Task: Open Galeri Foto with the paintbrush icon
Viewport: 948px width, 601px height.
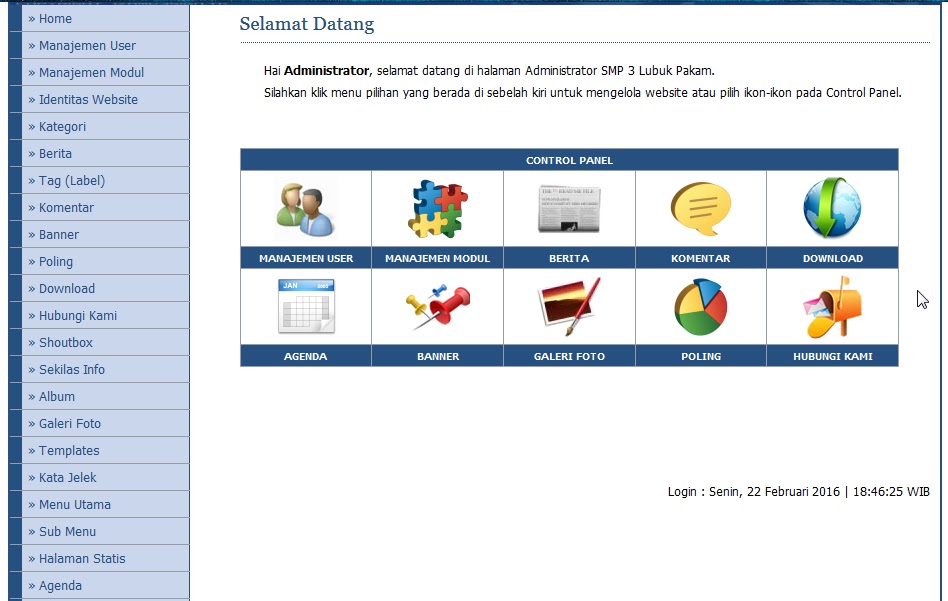Action: click(569, 306)
